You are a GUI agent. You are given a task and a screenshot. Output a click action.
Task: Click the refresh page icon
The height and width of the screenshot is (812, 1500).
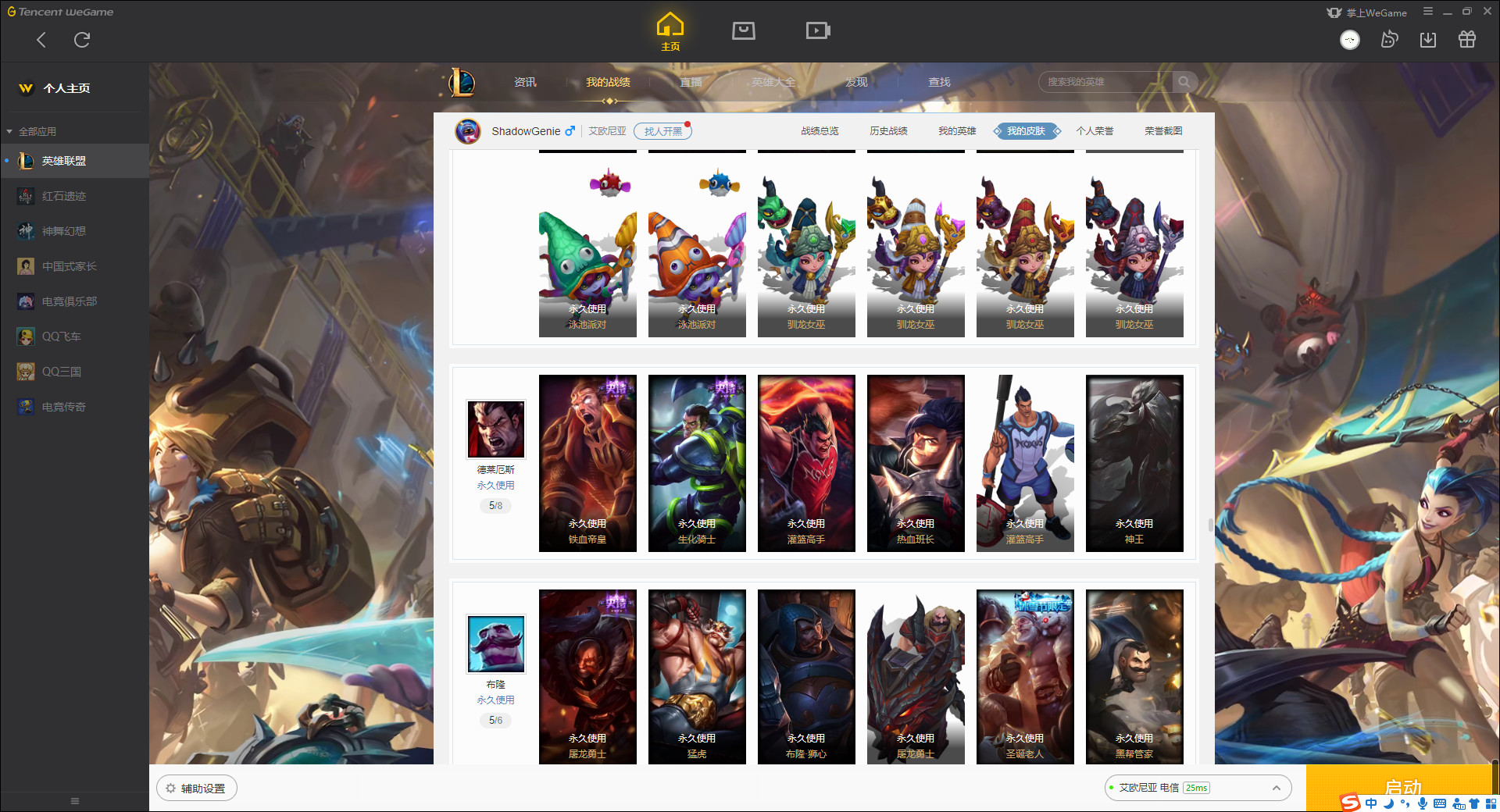(82, 40)
